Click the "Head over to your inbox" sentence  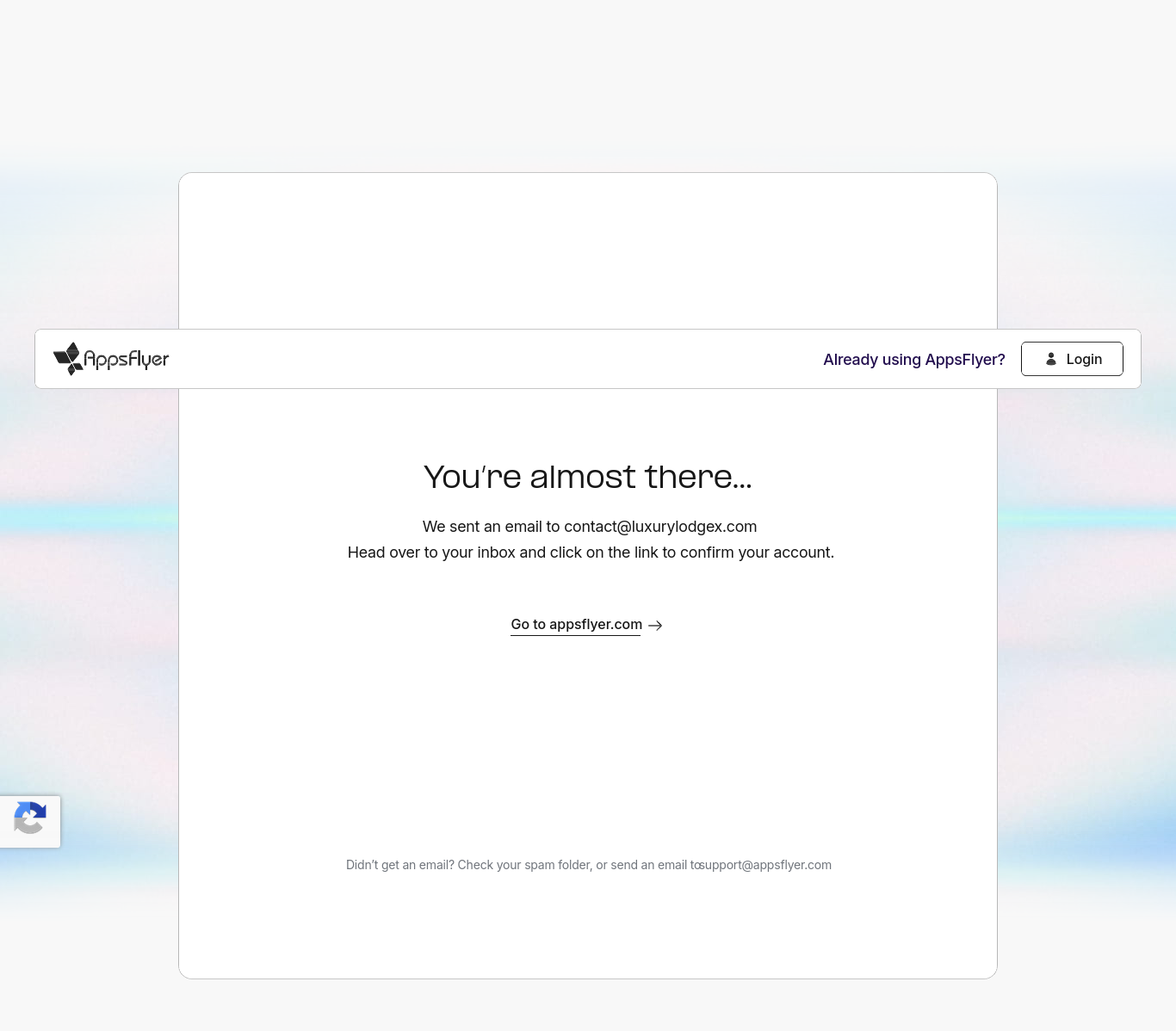(430, 553)
